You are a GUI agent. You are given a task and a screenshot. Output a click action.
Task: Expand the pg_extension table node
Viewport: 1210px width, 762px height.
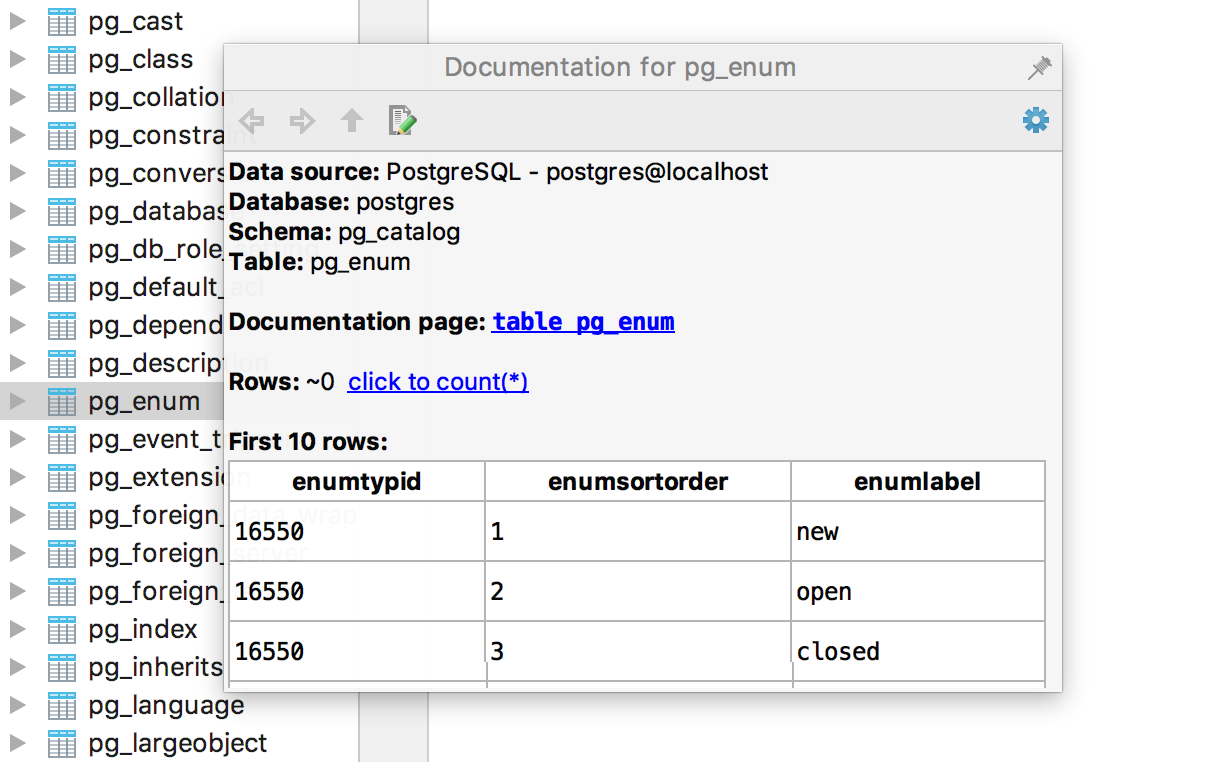coord(17,477)
